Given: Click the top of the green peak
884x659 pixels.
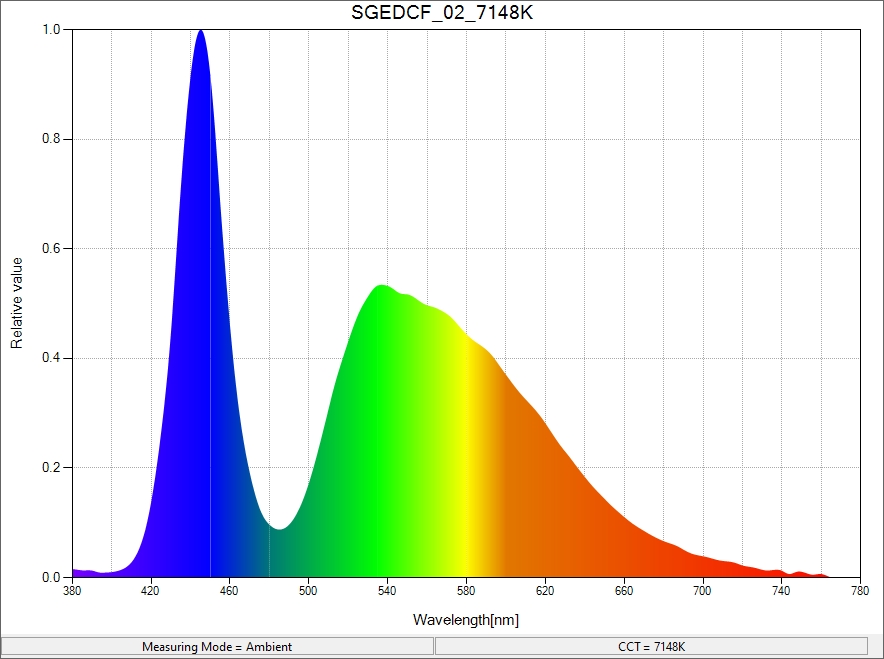Looking at the screenshot, I should [x=381, y=288].
